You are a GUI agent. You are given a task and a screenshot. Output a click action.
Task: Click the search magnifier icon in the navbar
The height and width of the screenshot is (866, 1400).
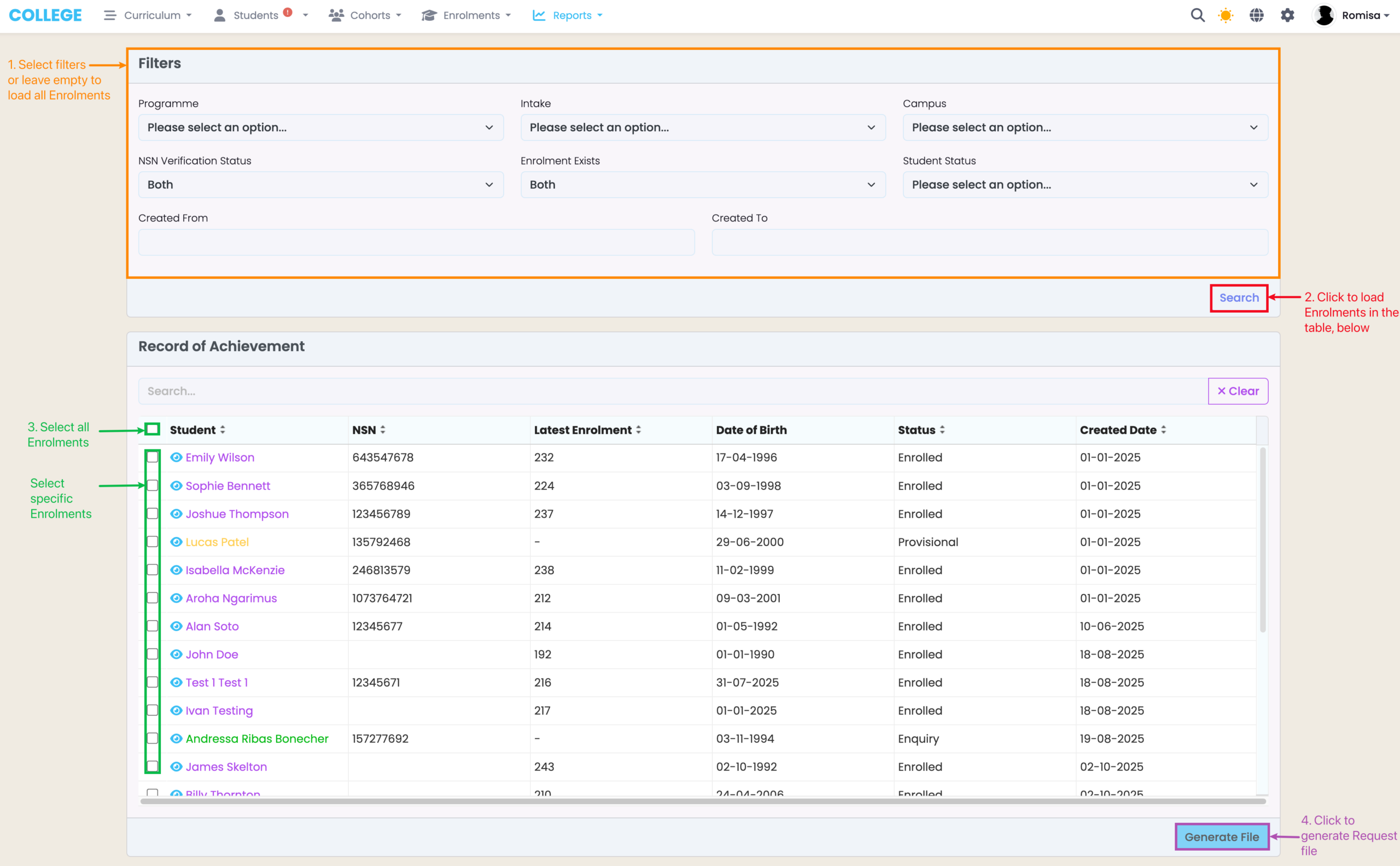point(1197,15)
